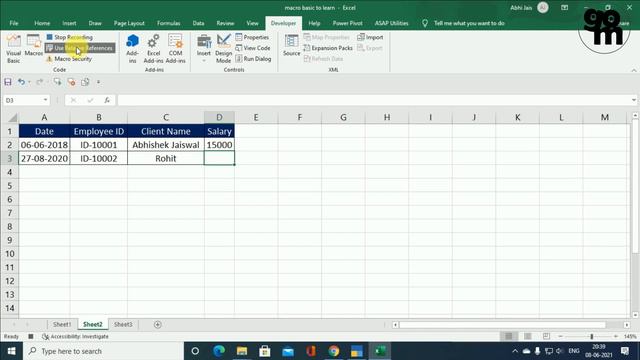The height and width of the screenshot is (360, 640).
Task: Click into the formula bar
Action: click(373, 100)
